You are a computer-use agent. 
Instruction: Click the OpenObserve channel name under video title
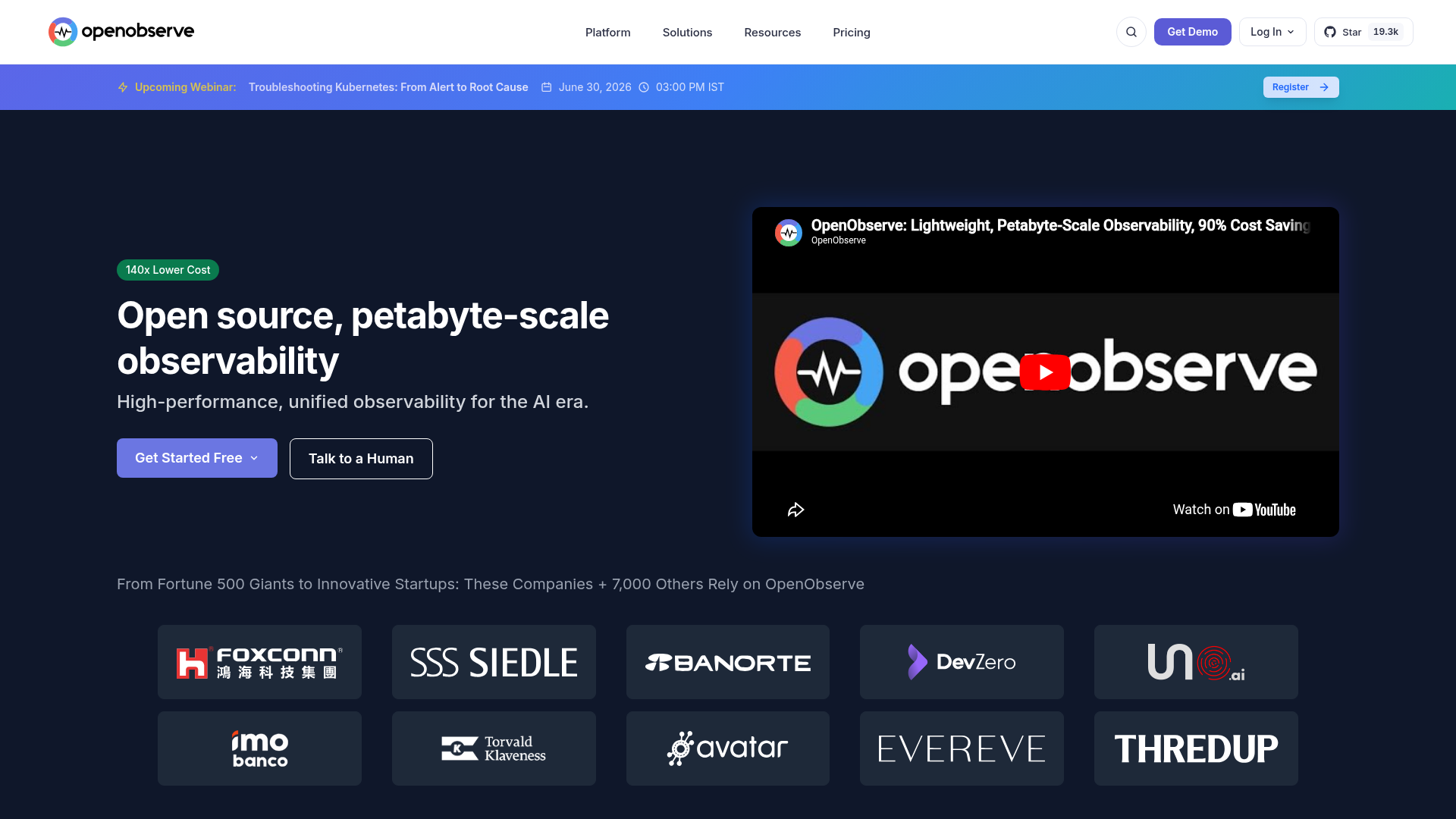pyautogui.click(x=838, y=240)
